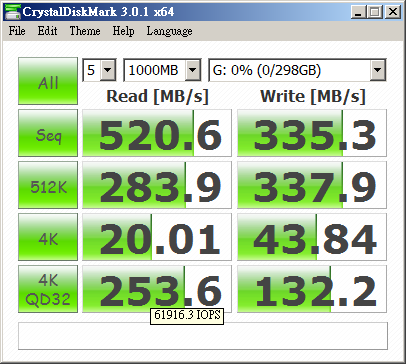Open the Theme menu
The height and width of the screenshot is (364, 406).
tap(85, 31)
